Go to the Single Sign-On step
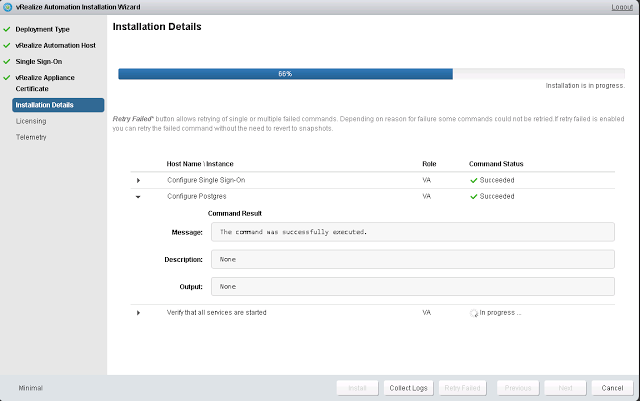Image resolution: width=640 pixels, height=401 pixels. (x=39, y=62)
